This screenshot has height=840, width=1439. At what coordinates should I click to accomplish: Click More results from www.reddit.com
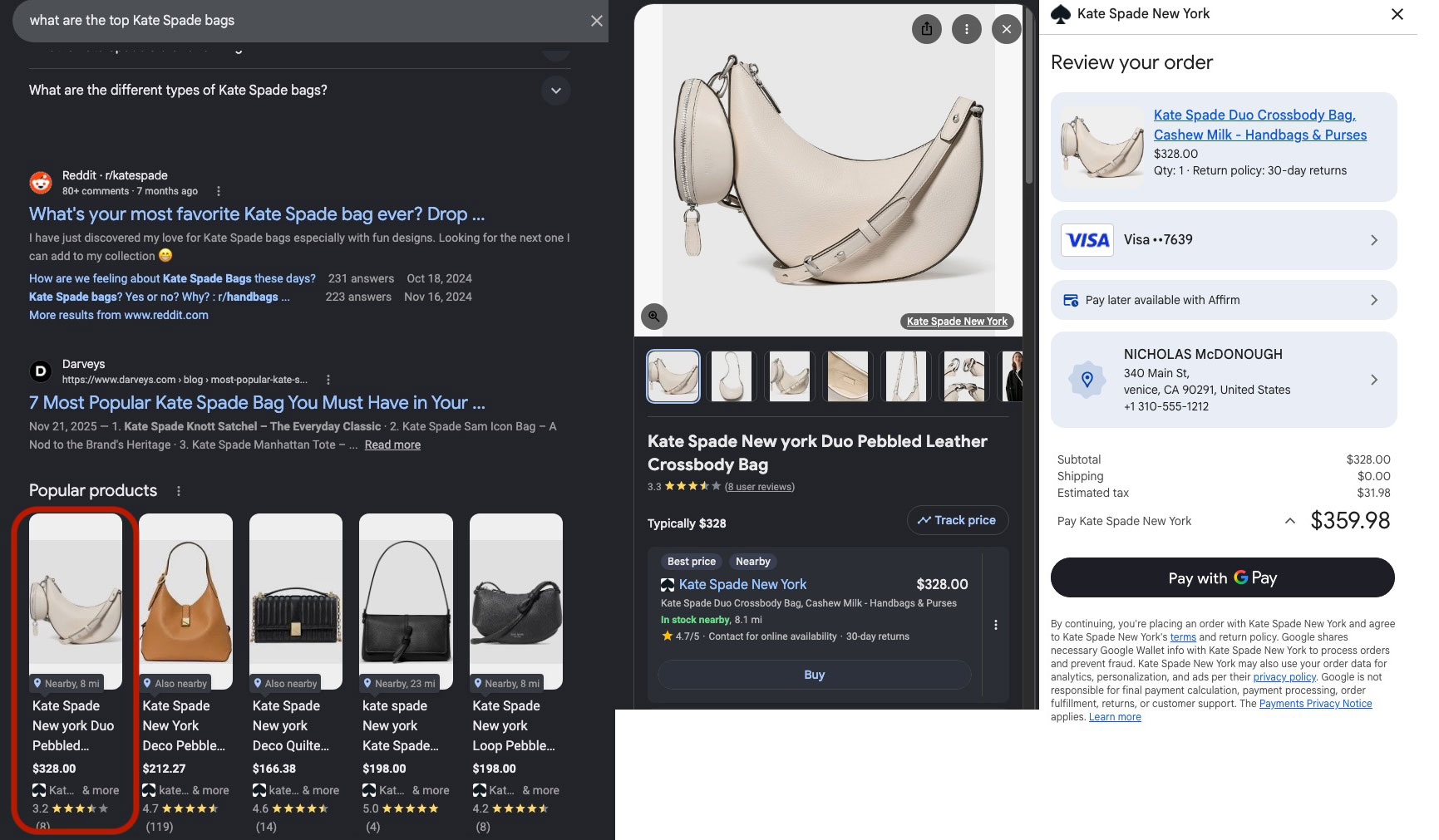[119, 315]
